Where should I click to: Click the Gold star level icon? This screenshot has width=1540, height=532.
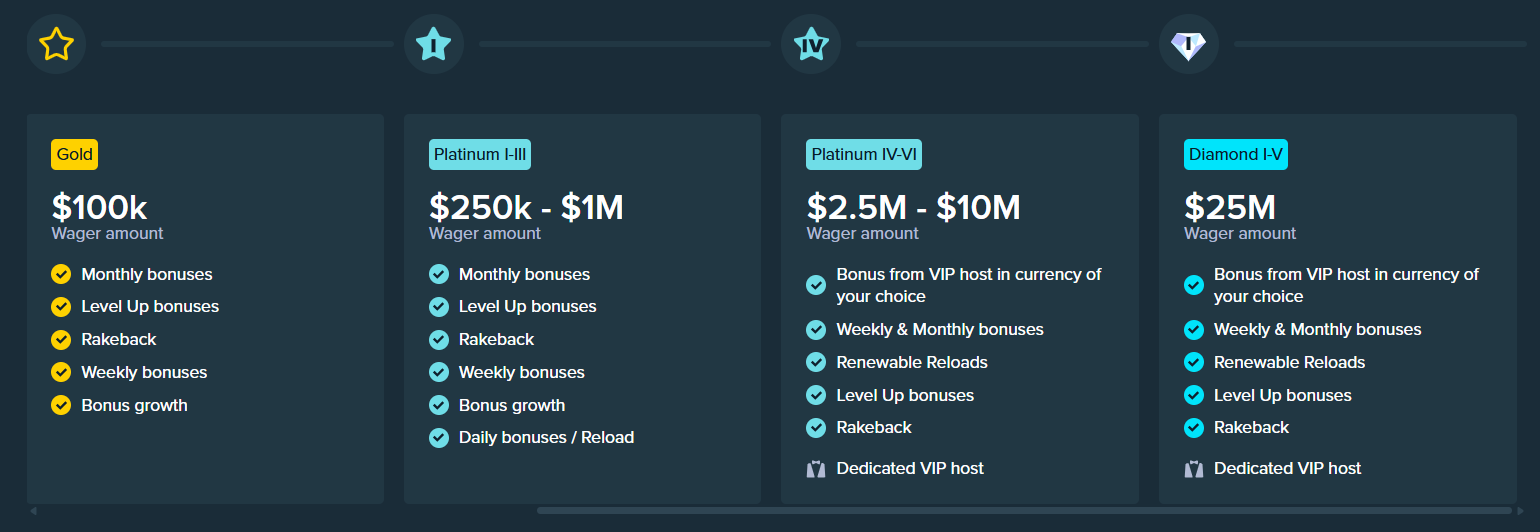pos(56,44)
